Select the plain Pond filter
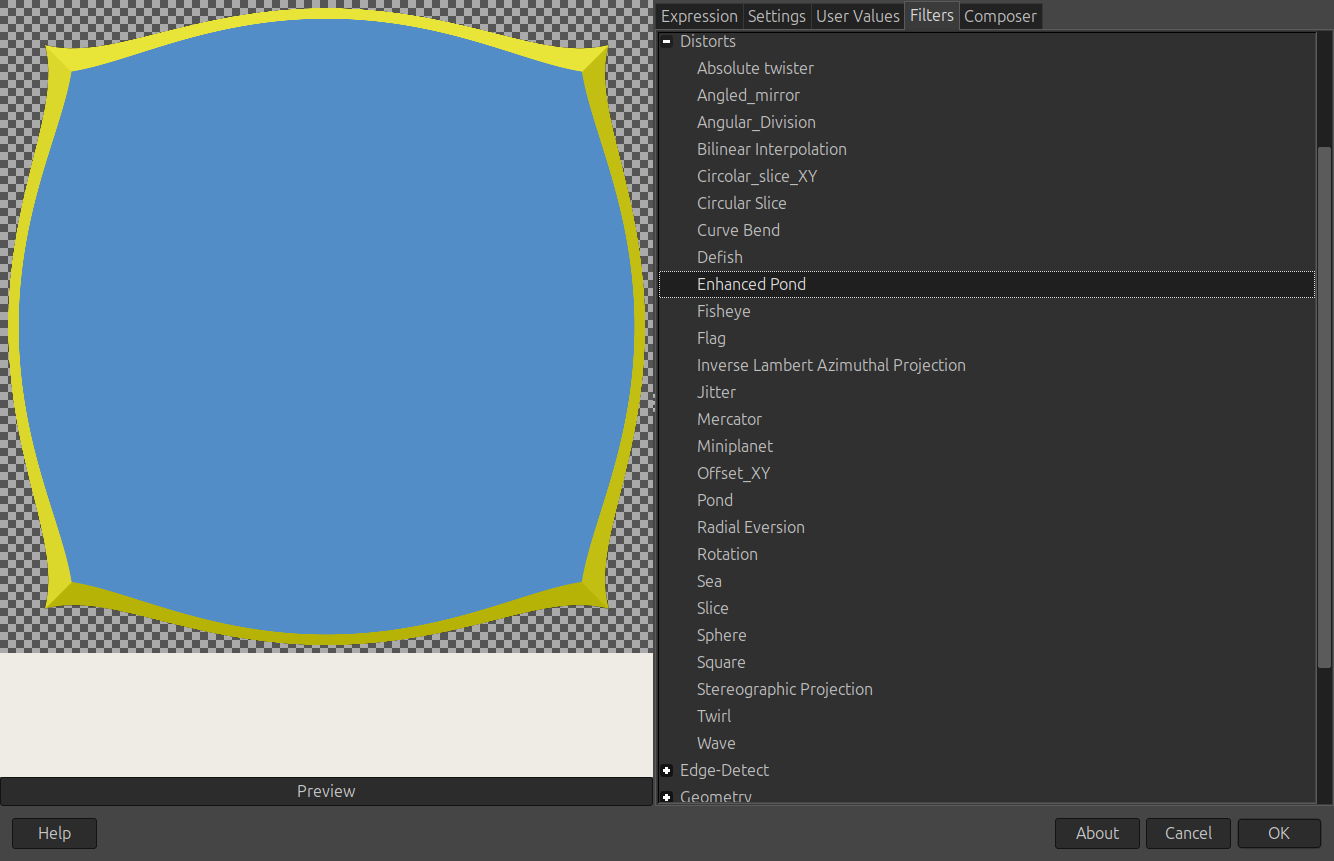This screenshot has width=1334, height=861. tap(715, 500)
